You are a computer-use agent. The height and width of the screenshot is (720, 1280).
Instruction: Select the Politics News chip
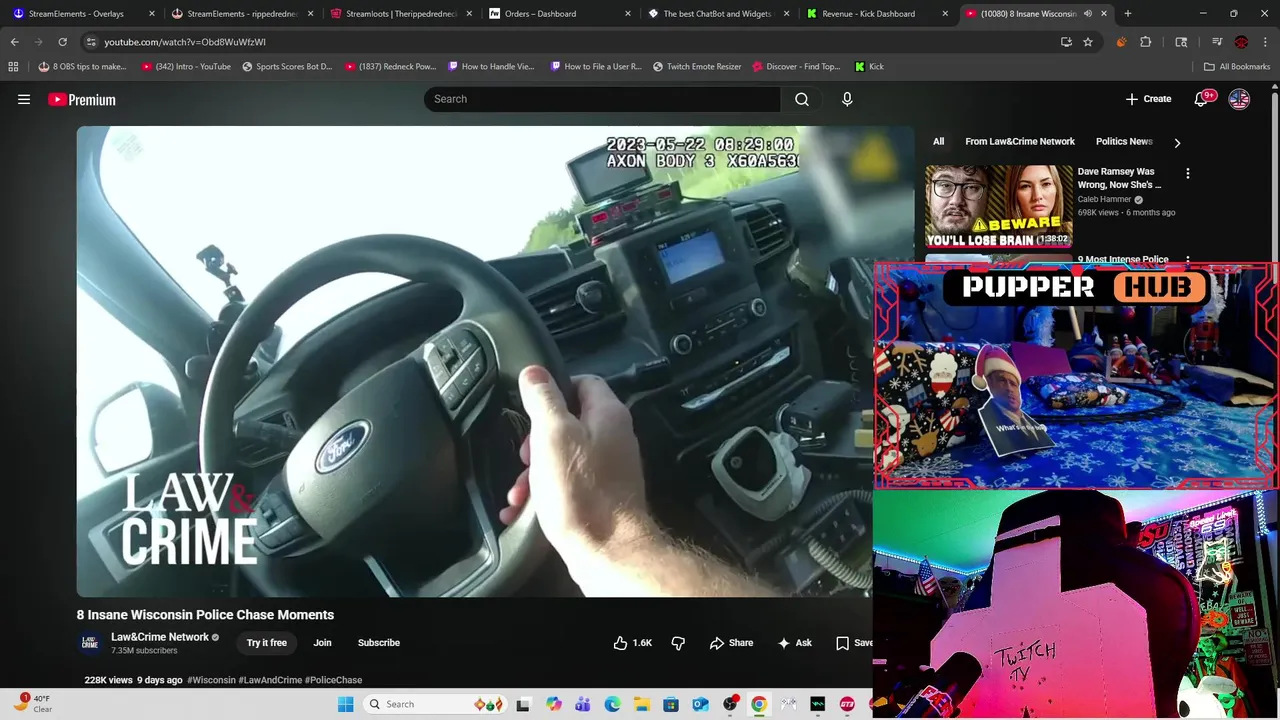tap(1124, 142)
